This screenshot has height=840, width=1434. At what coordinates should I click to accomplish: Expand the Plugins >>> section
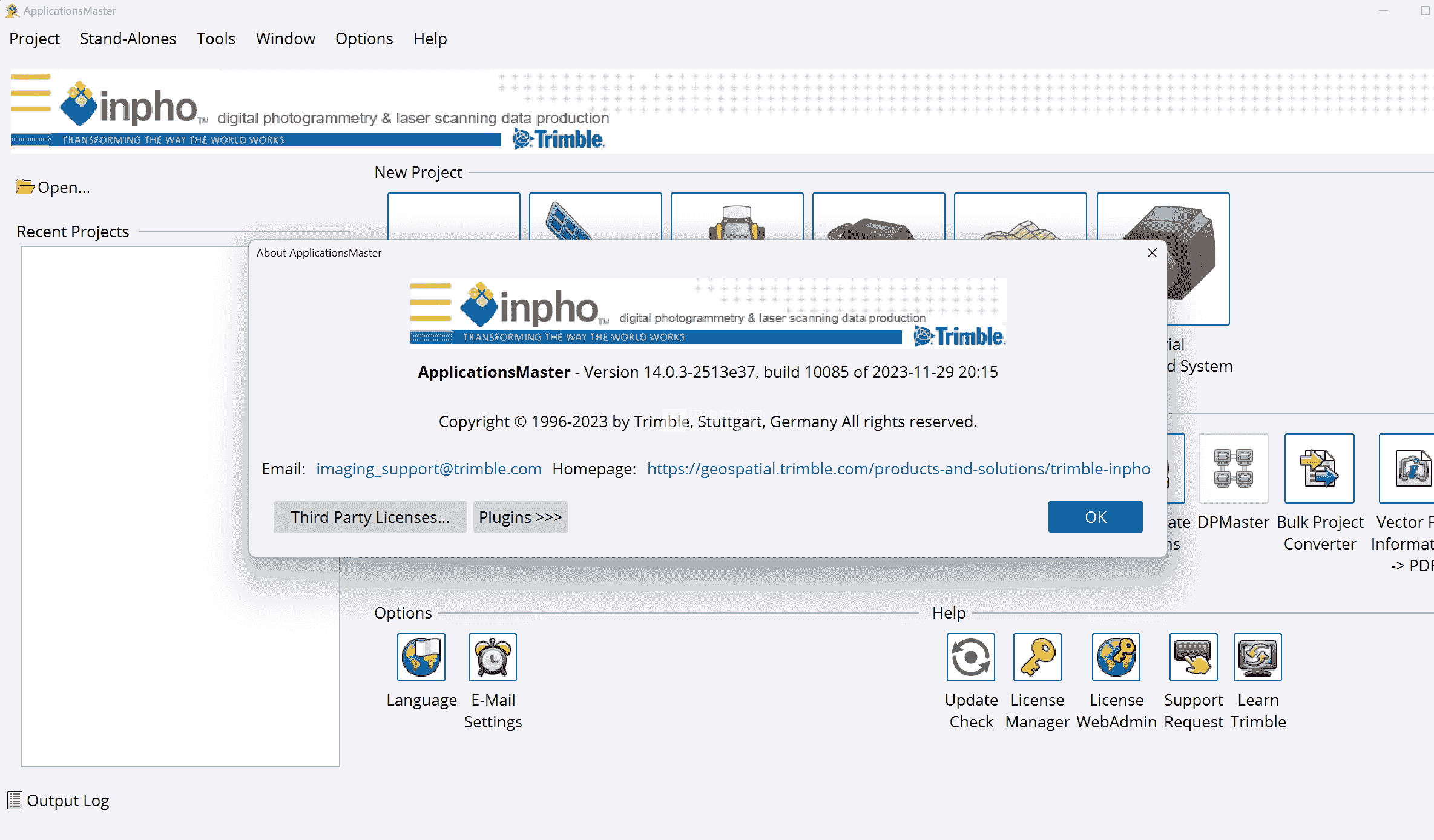520,517
